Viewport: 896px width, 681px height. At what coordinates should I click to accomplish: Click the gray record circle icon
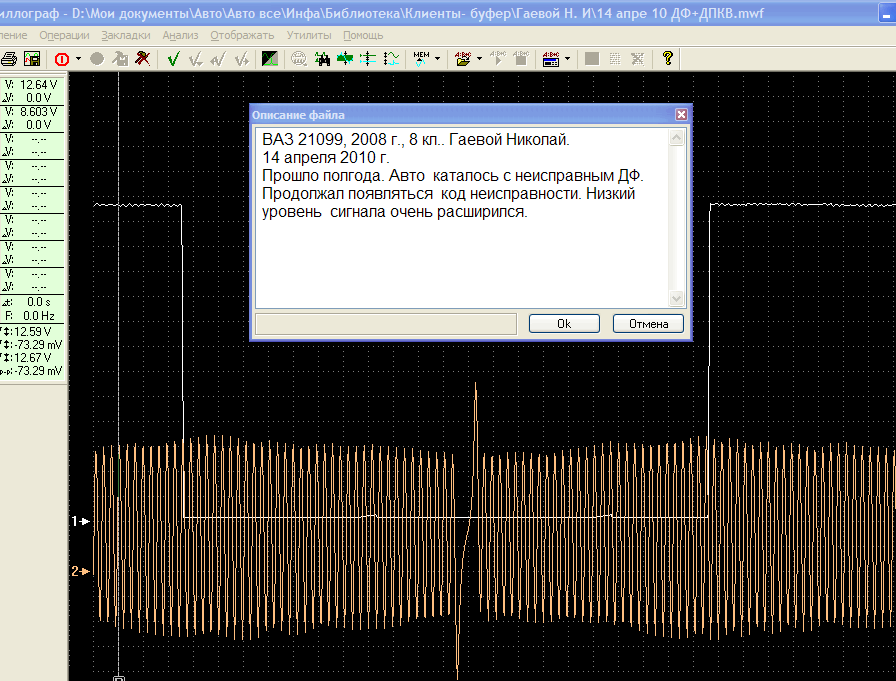tap(97, 59)
